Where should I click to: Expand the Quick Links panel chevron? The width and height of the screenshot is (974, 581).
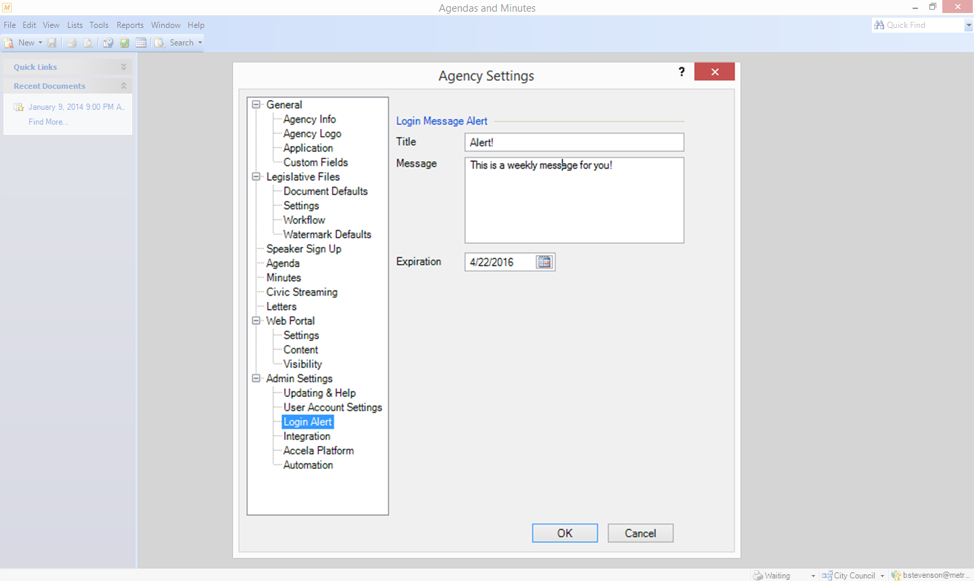[x=123, y=67]
